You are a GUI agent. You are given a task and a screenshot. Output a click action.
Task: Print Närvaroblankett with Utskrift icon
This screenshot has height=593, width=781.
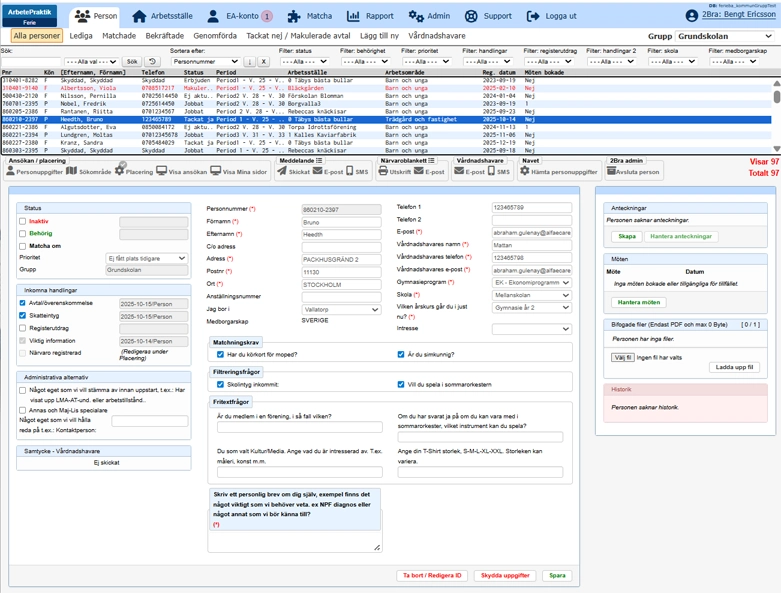pos(383,171)
